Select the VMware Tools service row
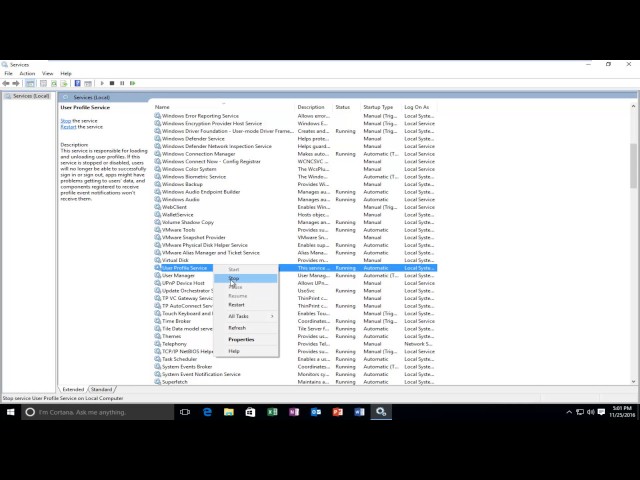This screenshot has height=480, width=640. coord(296,230)
